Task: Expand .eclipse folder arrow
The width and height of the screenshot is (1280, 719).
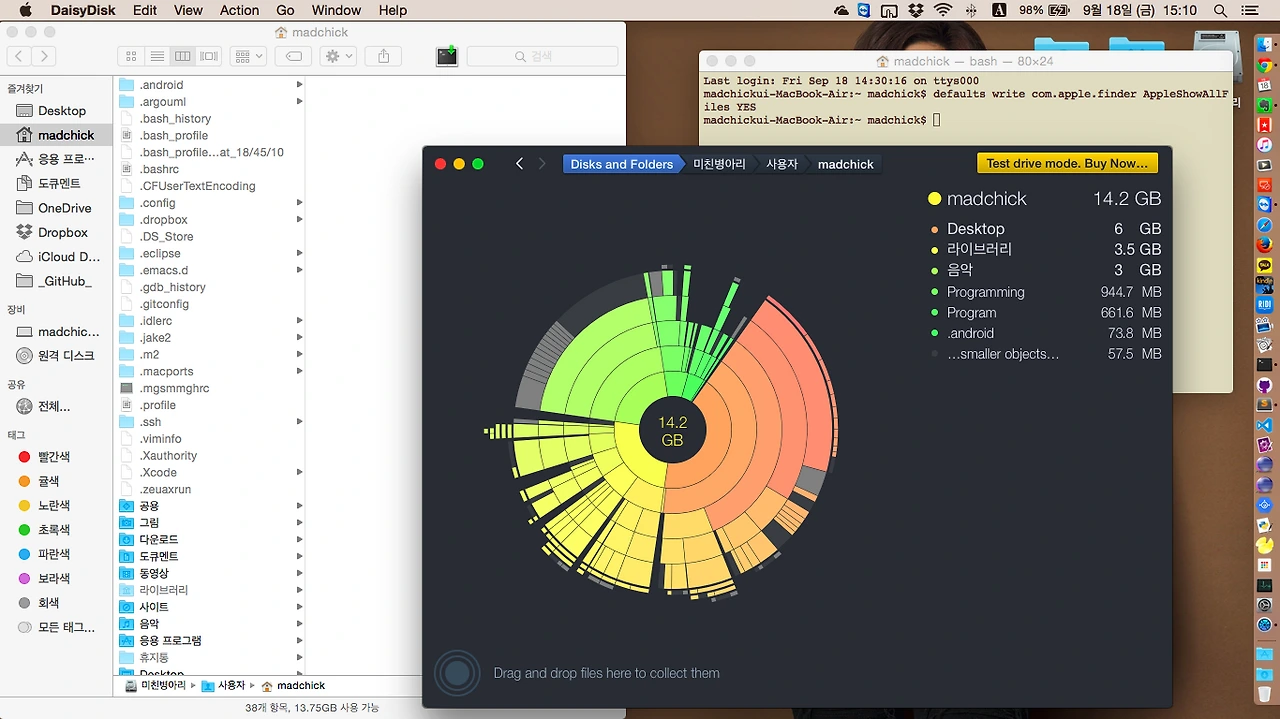Action: click(299, 254)
